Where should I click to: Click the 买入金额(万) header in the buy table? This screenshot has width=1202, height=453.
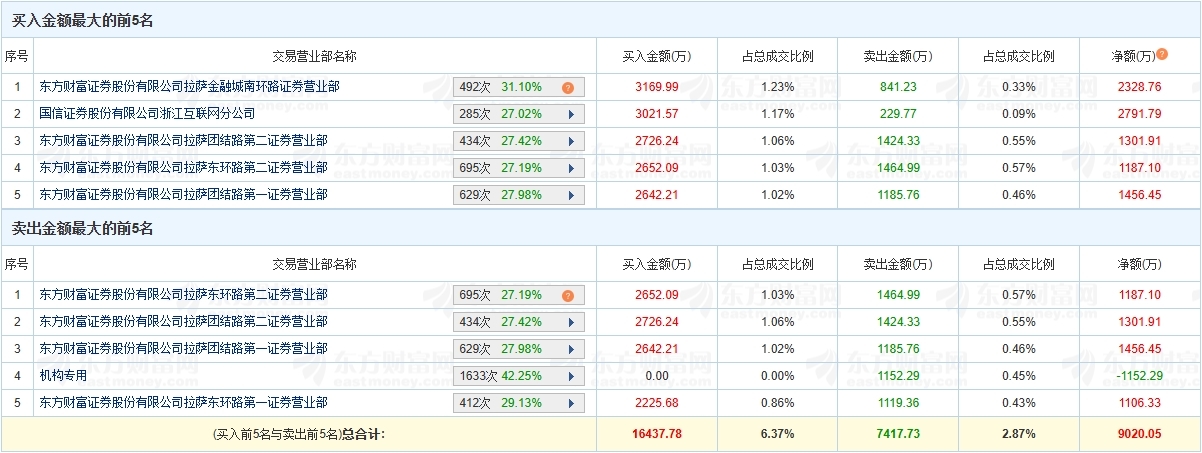pos(657,56)
